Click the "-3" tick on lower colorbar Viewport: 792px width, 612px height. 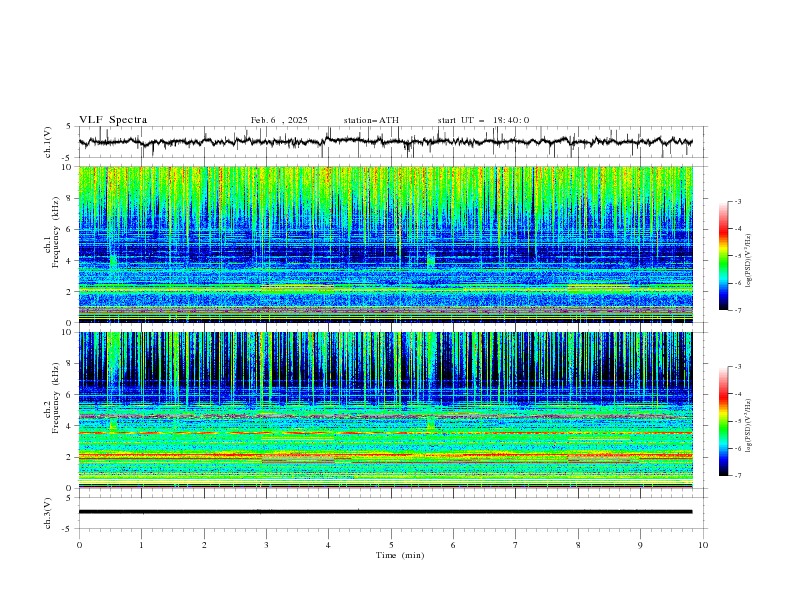point(737,367)
